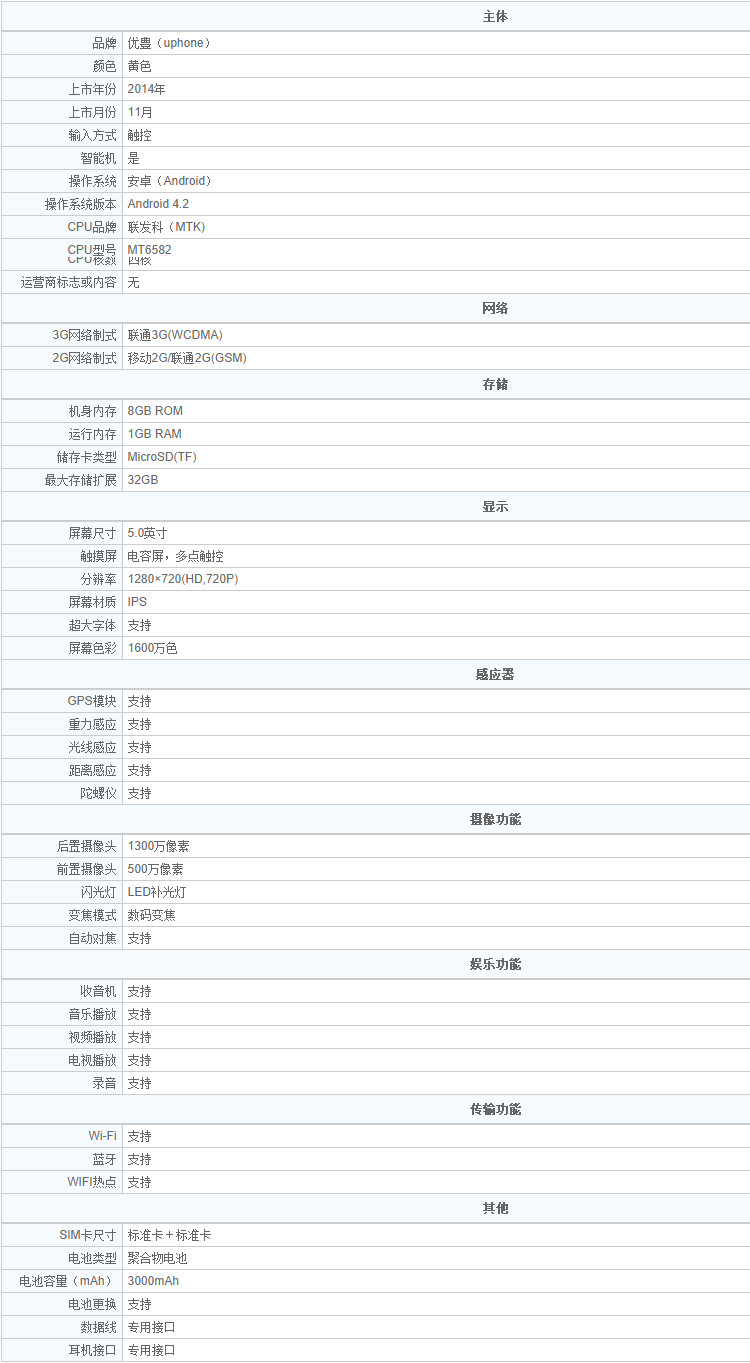Click the '摄像功能' section header

point(495,819)
